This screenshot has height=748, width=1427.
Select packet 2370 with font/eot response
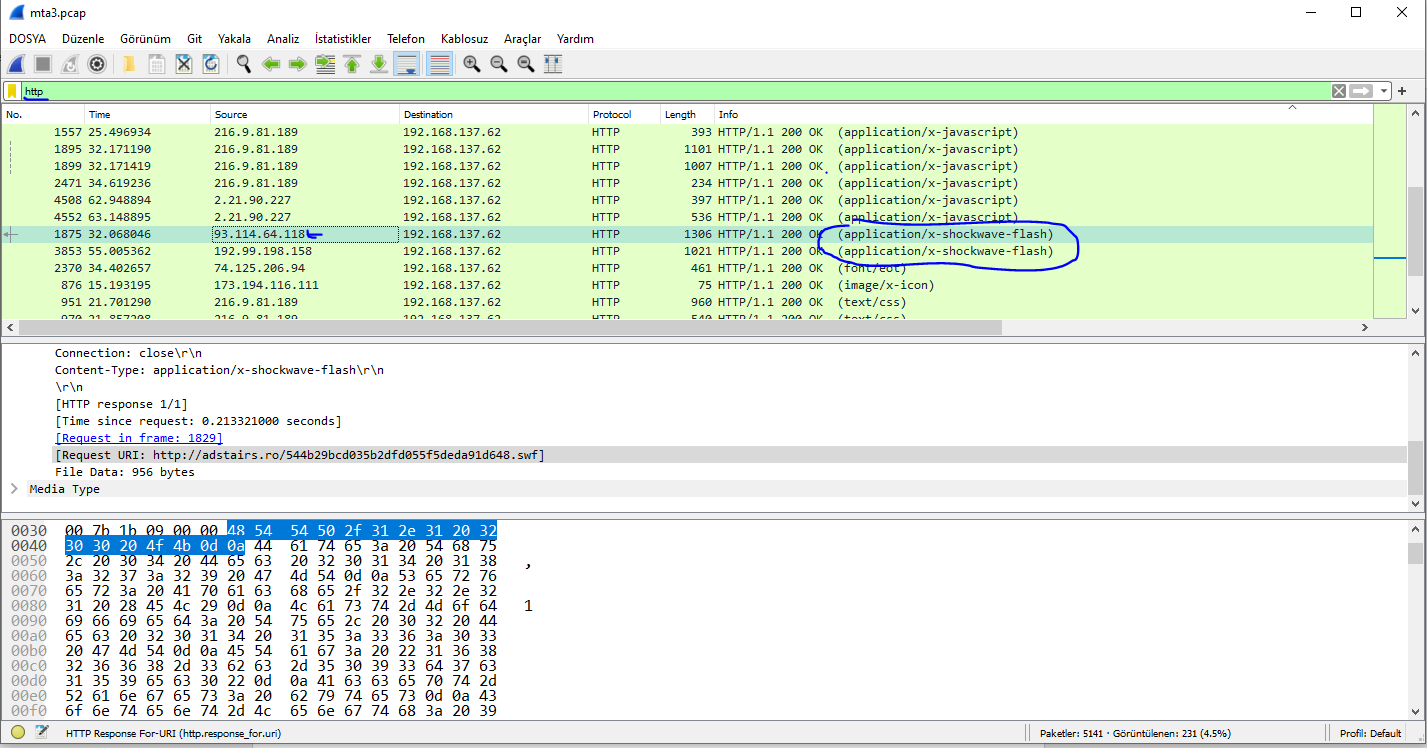688,268
